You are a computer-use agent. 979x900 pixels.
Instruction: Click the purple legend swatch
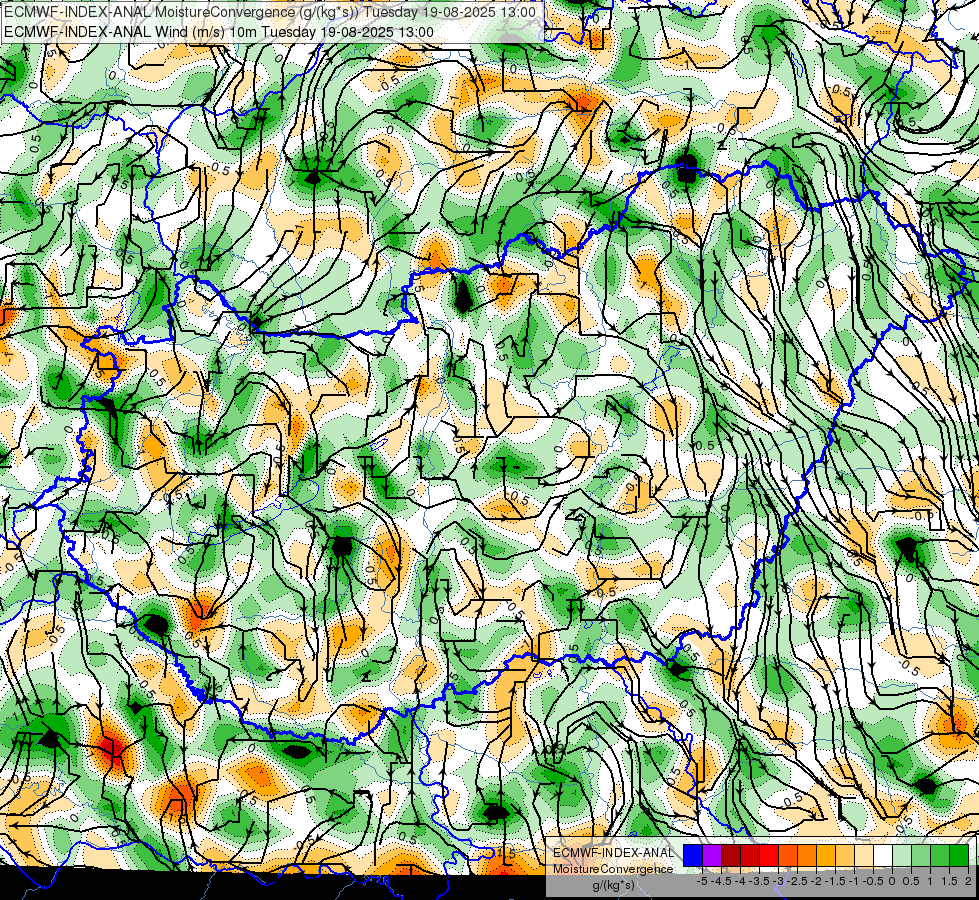712,856
